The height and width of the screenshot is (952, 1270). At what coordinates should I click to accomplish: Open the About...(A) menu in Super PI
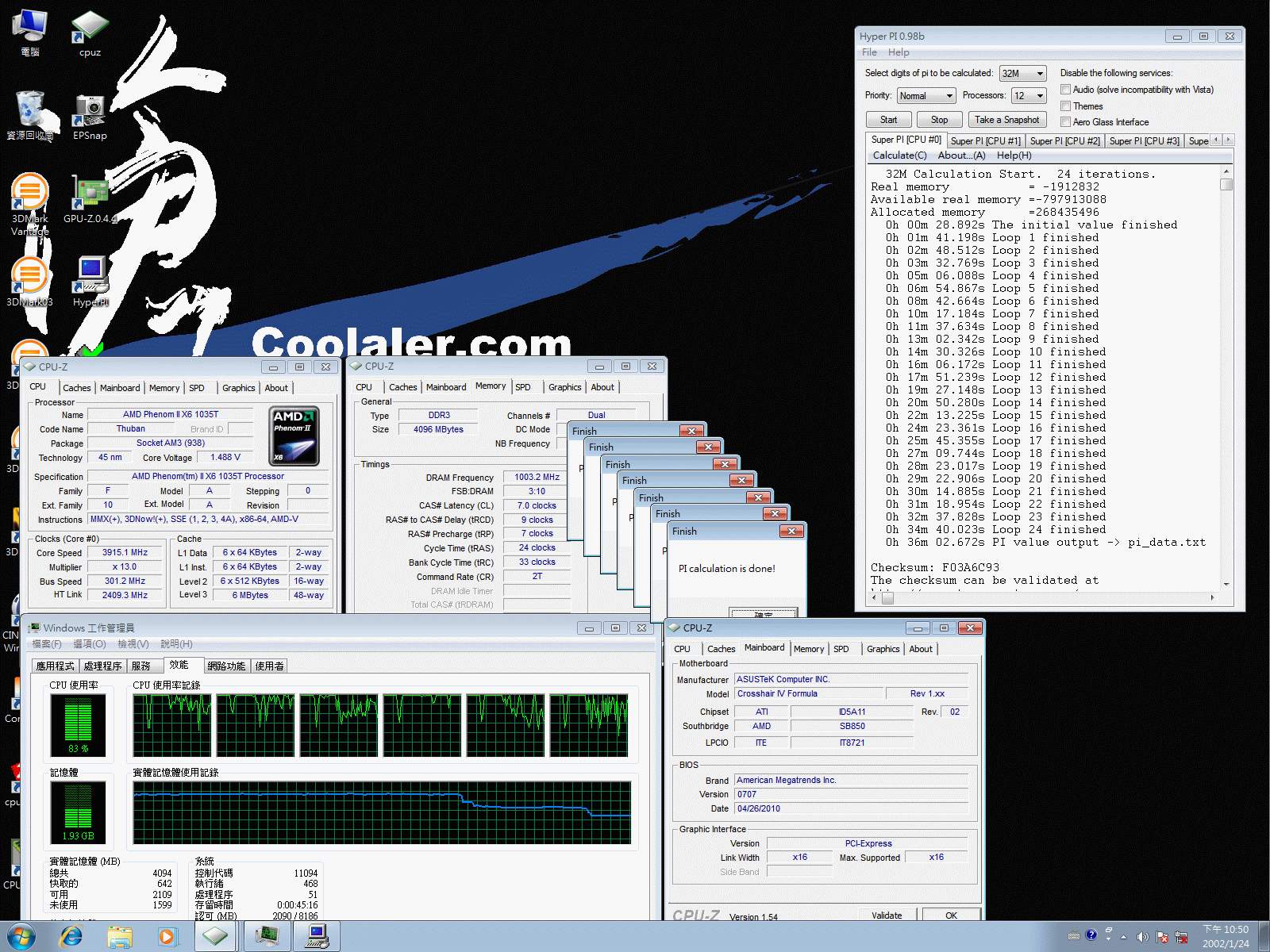pyautogui.click(x=962, y=155)
